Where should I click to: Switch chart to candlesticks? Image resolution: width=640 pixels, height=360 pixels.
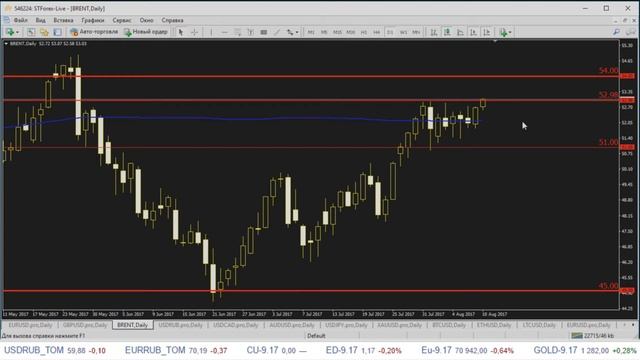pos(447,32)
